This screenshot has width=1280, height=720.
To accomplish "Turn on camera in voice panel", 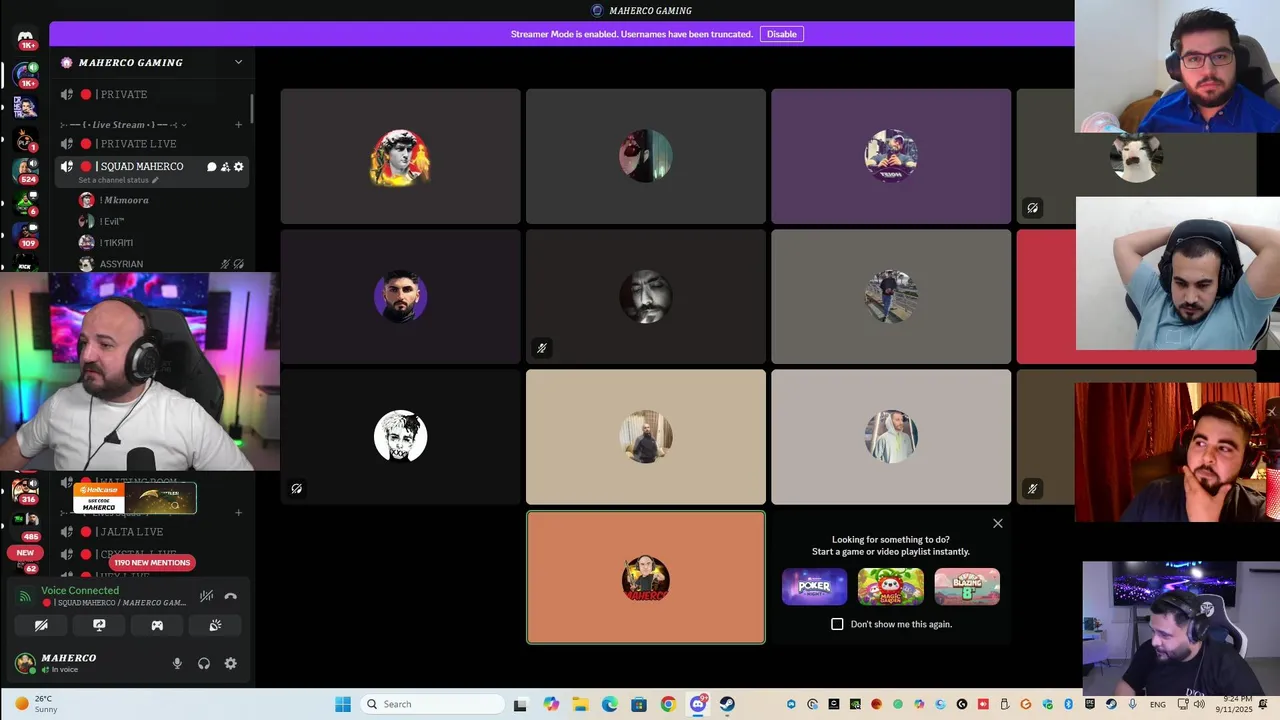I will pos(41,625).
